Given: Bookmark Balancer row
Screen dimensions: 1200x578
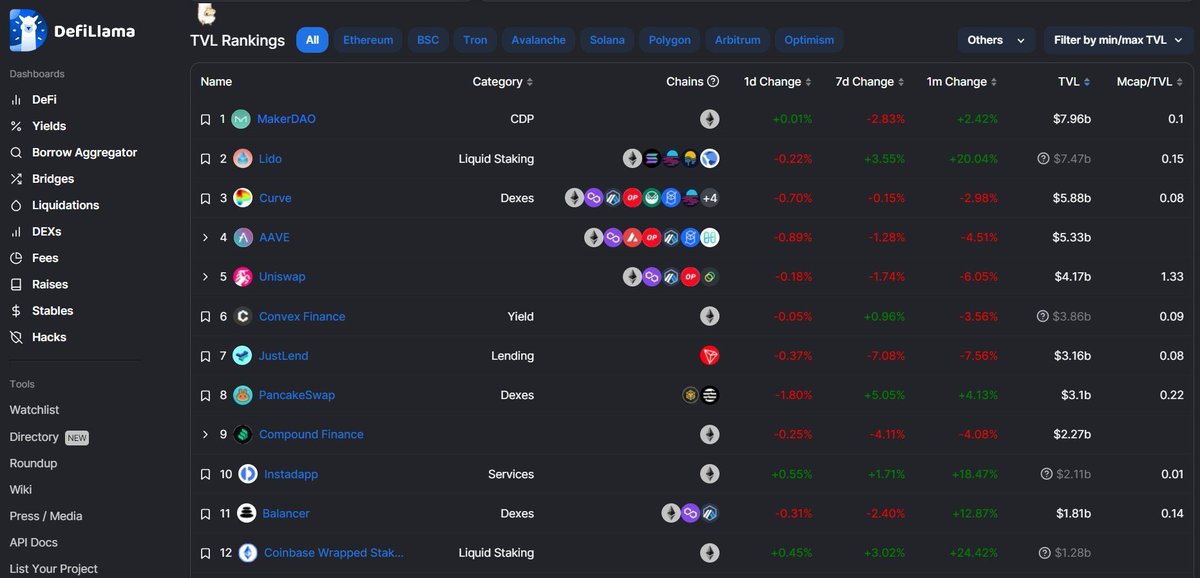Looking at the screenshot, I should click(205, 514).
